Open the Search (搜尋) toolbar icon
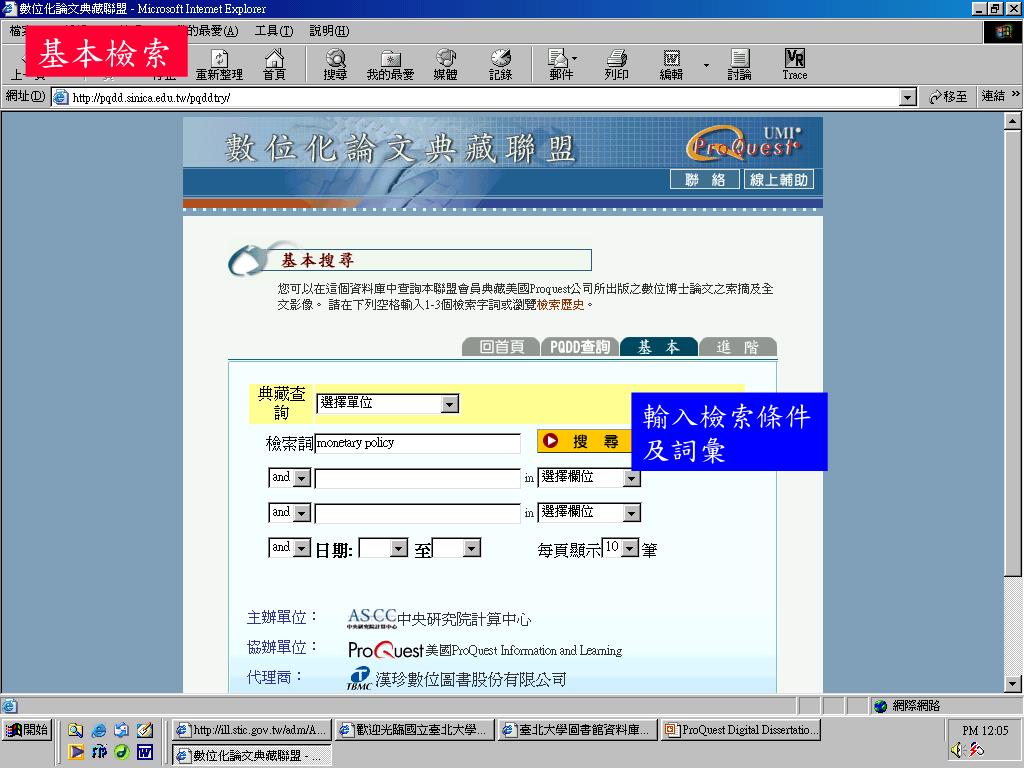The width and height of the screenshot is (1024, 768). (335, 65)
